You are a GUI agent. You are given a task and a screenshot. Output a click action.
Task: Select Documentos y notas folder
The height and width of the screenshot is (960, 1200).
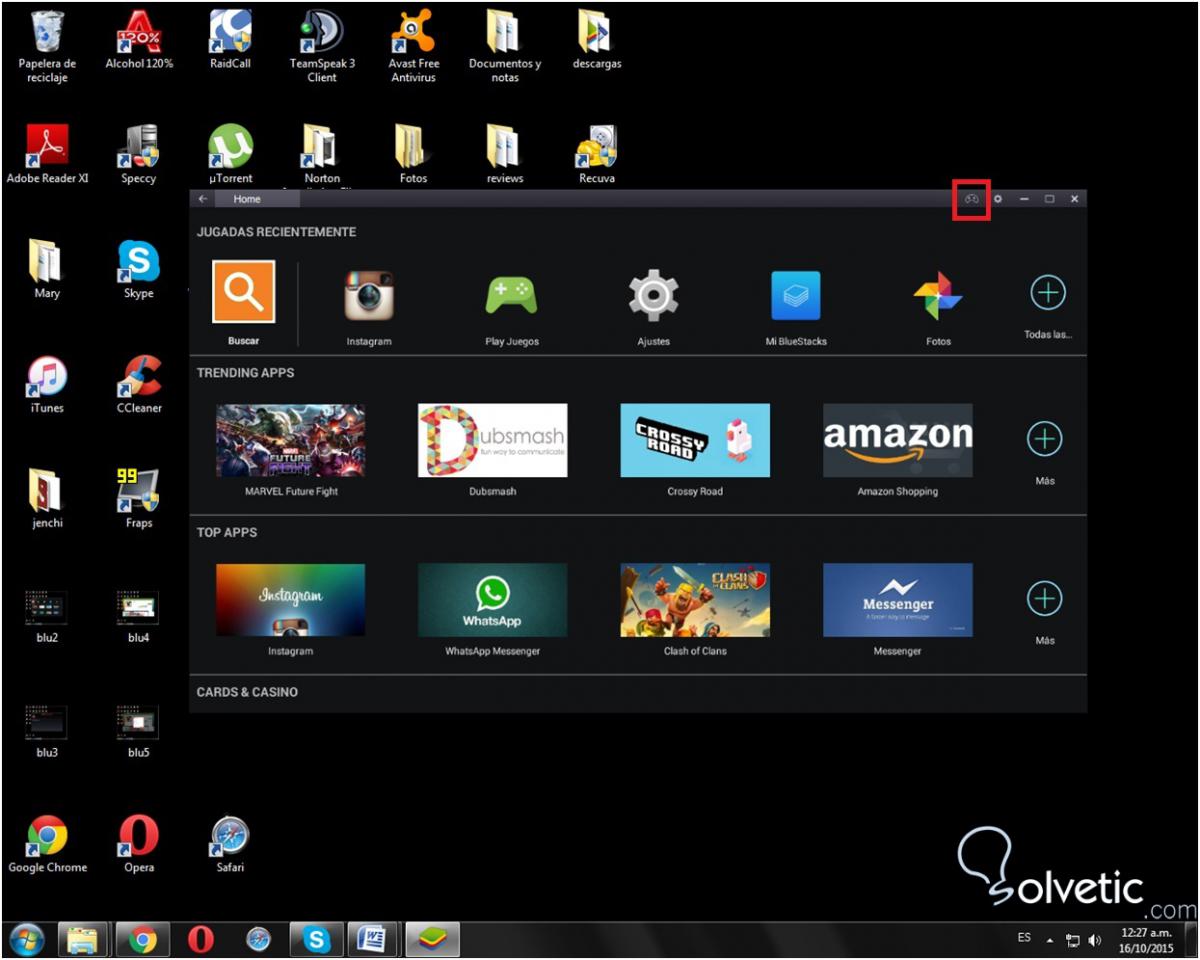click(x=505, y=46)
